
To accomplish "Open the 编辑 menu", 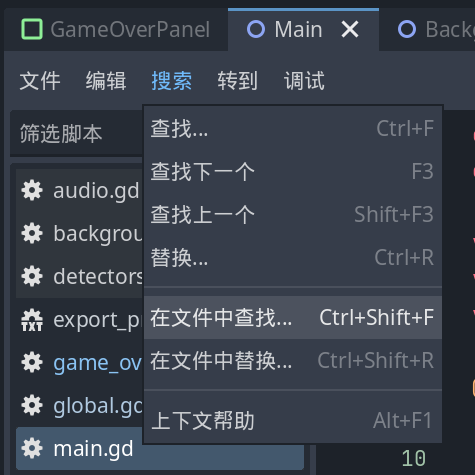I will pyautogui.click(x=106, y=81).
